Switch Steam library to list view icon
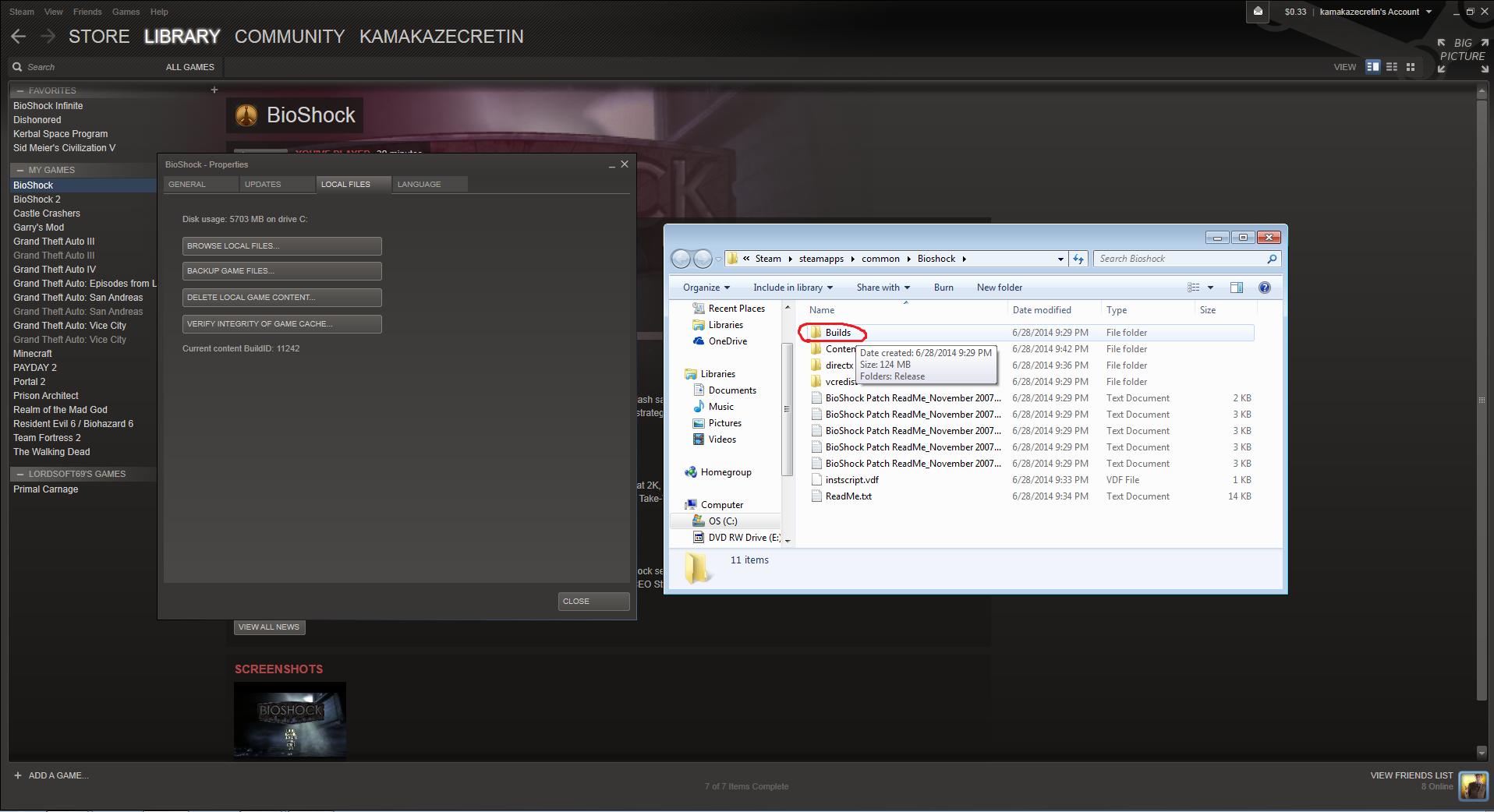This screenshot has width=1494, height=812. tap(1392, 67)
